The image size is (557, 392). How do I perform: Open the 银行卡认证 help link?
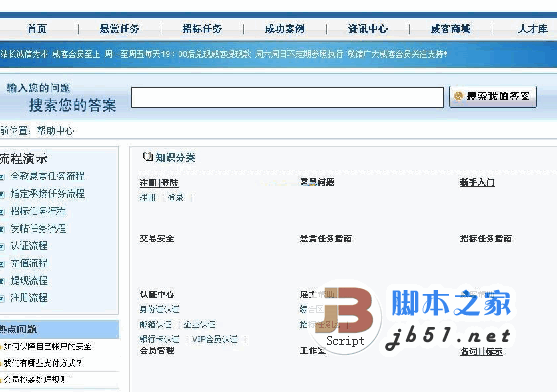(x=159, y=339)
